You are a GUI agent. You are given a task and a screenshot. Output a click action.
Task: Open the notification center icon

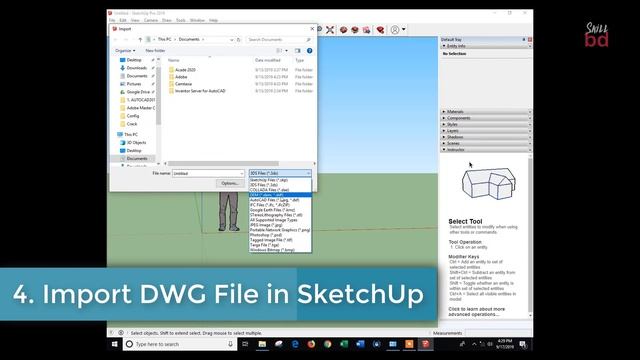pyautogui.click(x=523, y=344)
